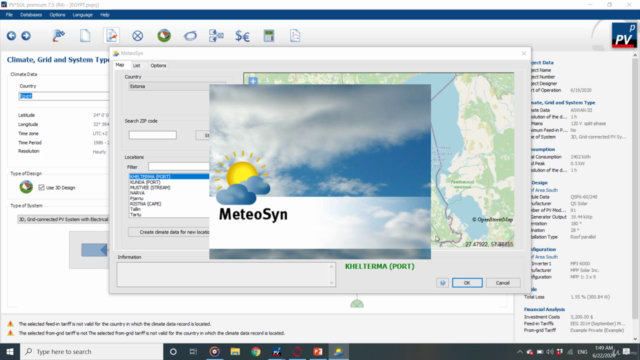Go back with the left arrow toolbar icon
640x360 pixels.
(11, 36)
